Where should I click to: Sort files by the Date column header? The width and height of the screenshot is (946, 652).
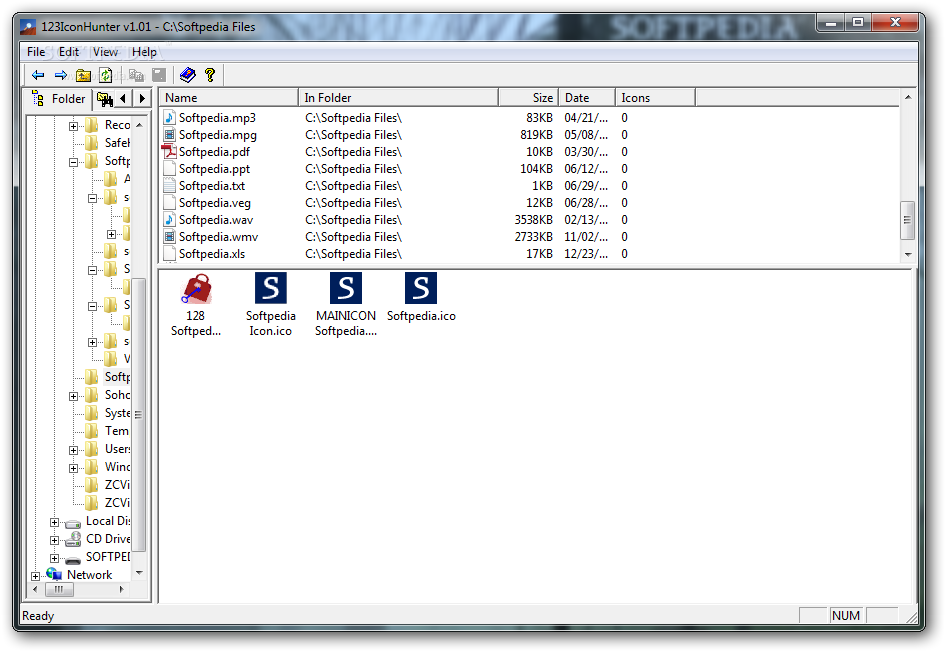587,98
